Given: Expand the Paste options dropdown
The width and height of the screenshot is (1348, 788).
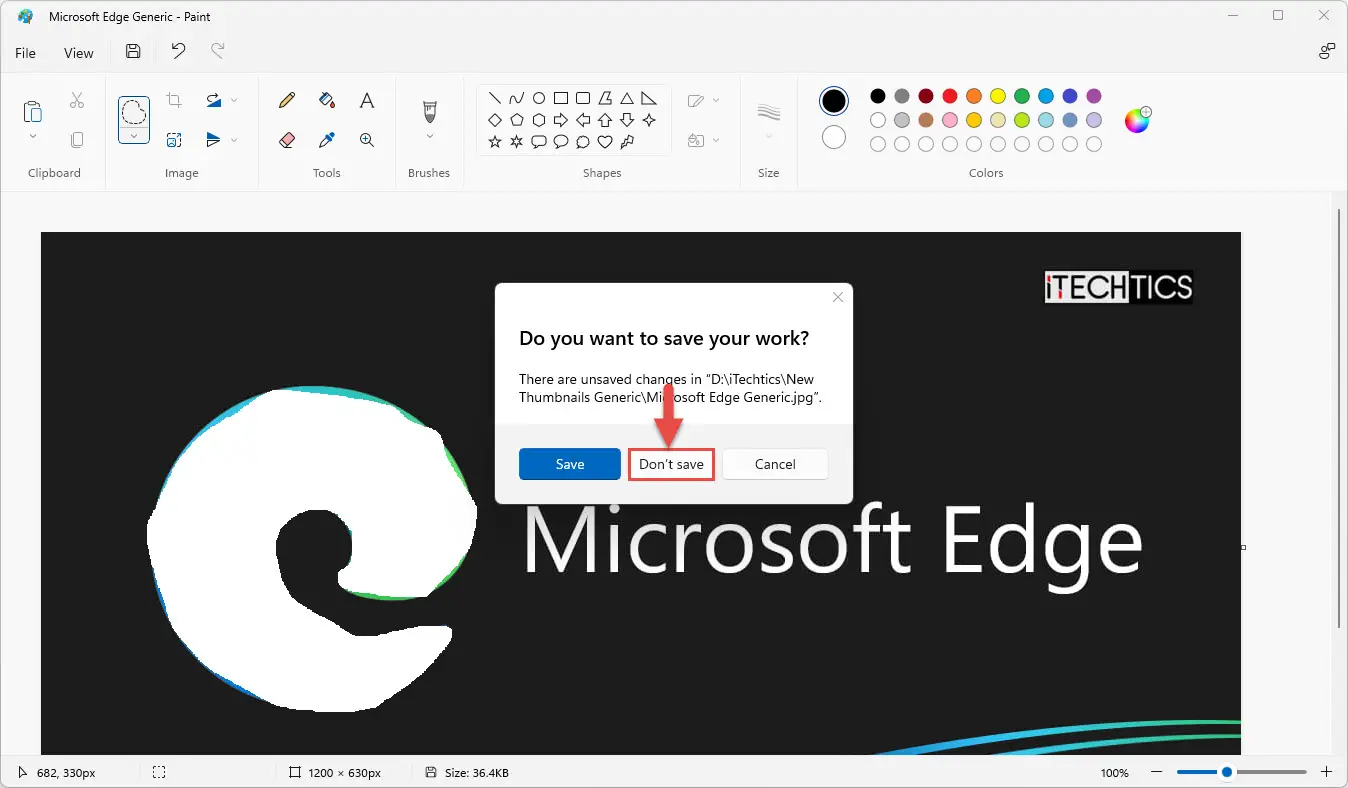Looking at the screenshot, I should (x=33, y=136).
